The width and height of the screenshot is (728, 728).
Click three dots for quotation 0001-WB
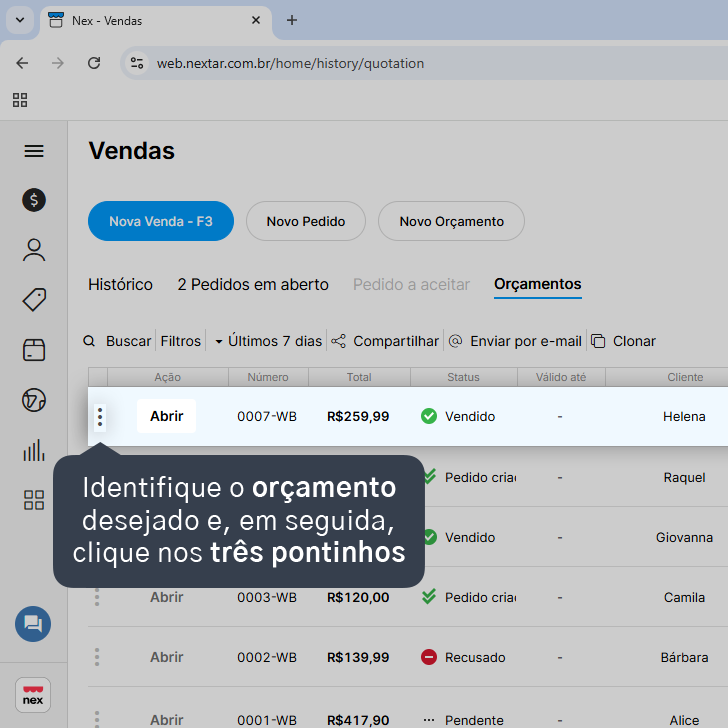[97, 719]
